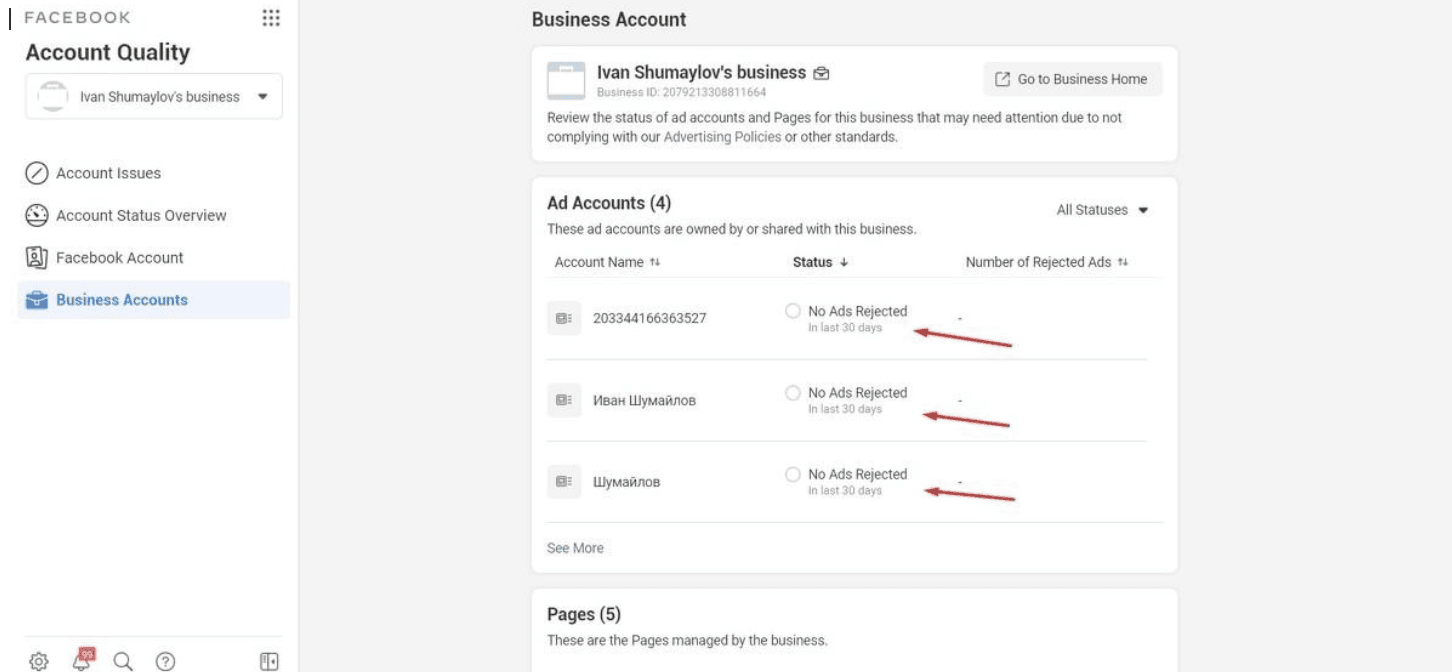The image size is (1452, 672).
Task: Click See More ad accounts
Action: 575,548
